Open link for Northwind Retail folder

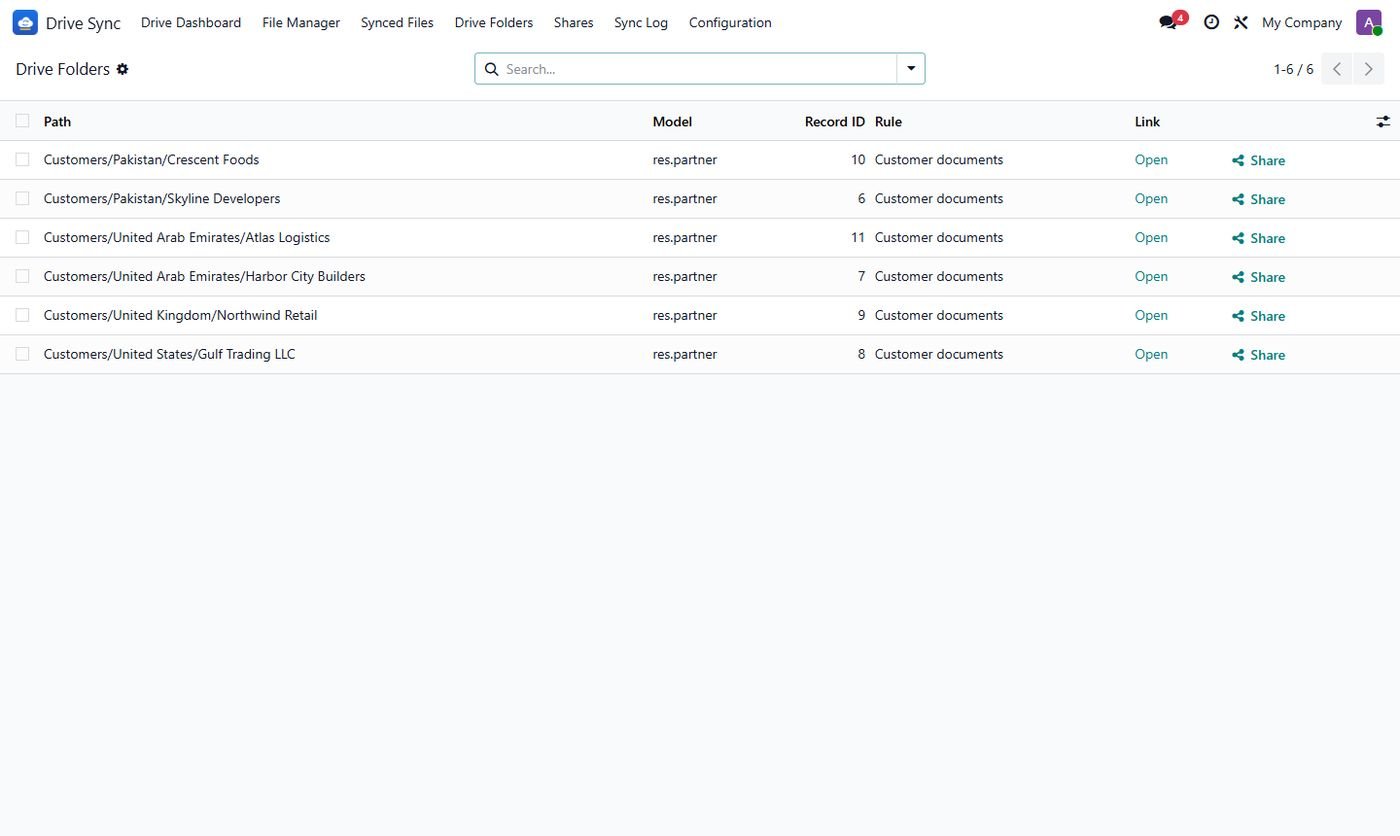(x=1151, y=315)
